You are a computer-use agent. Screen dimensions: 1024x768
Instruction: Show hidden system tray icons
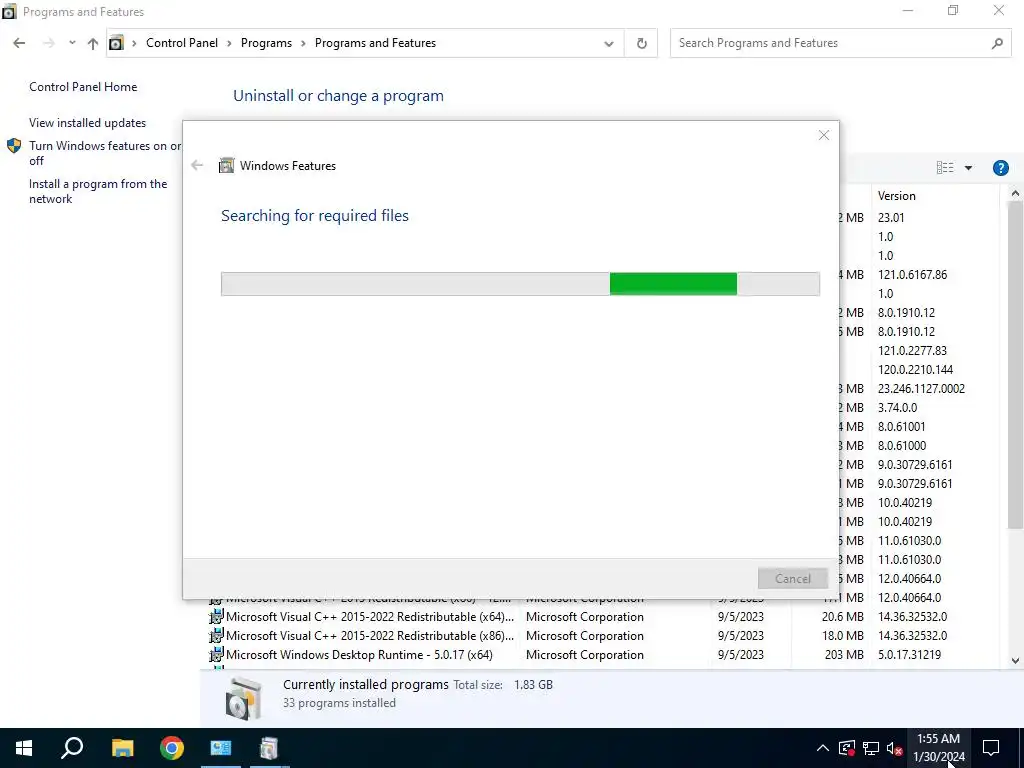click(823, 748)
